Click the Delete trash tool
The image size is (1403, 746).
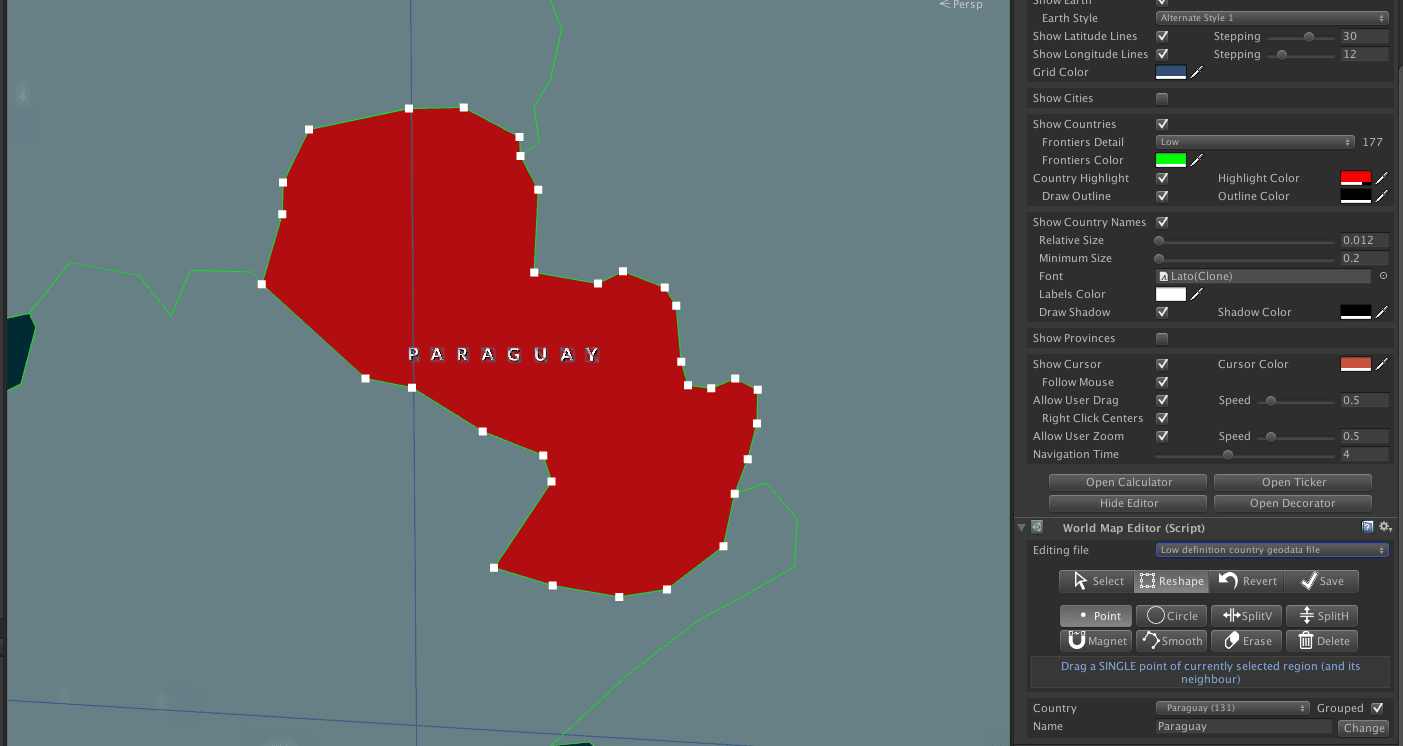tap(1322, 641)
